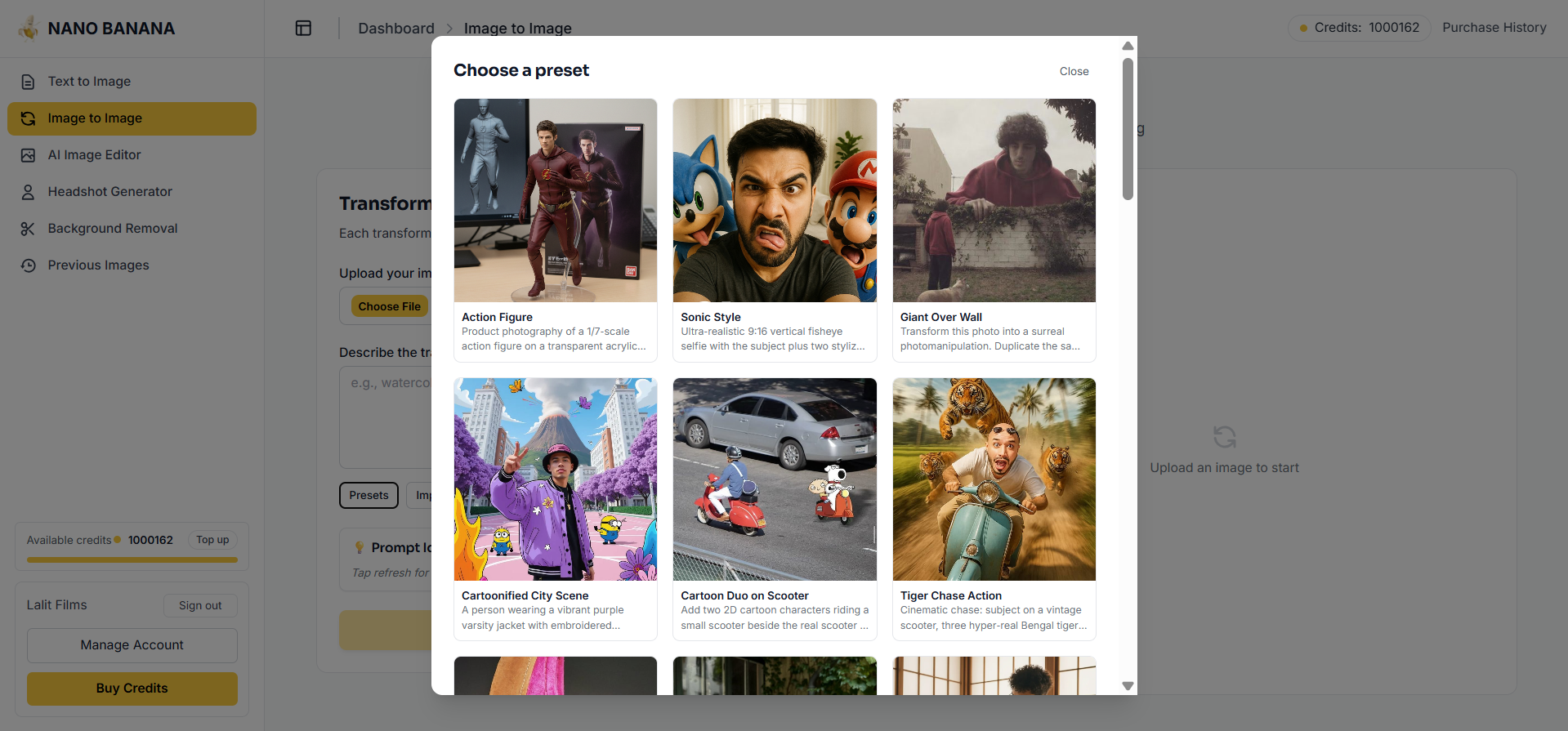Image resolution: width=1568 pixels, height=731 pixels.
Task: Select the Giant Over Wall preset thumbnail
Action: click(x=994, y=201)
